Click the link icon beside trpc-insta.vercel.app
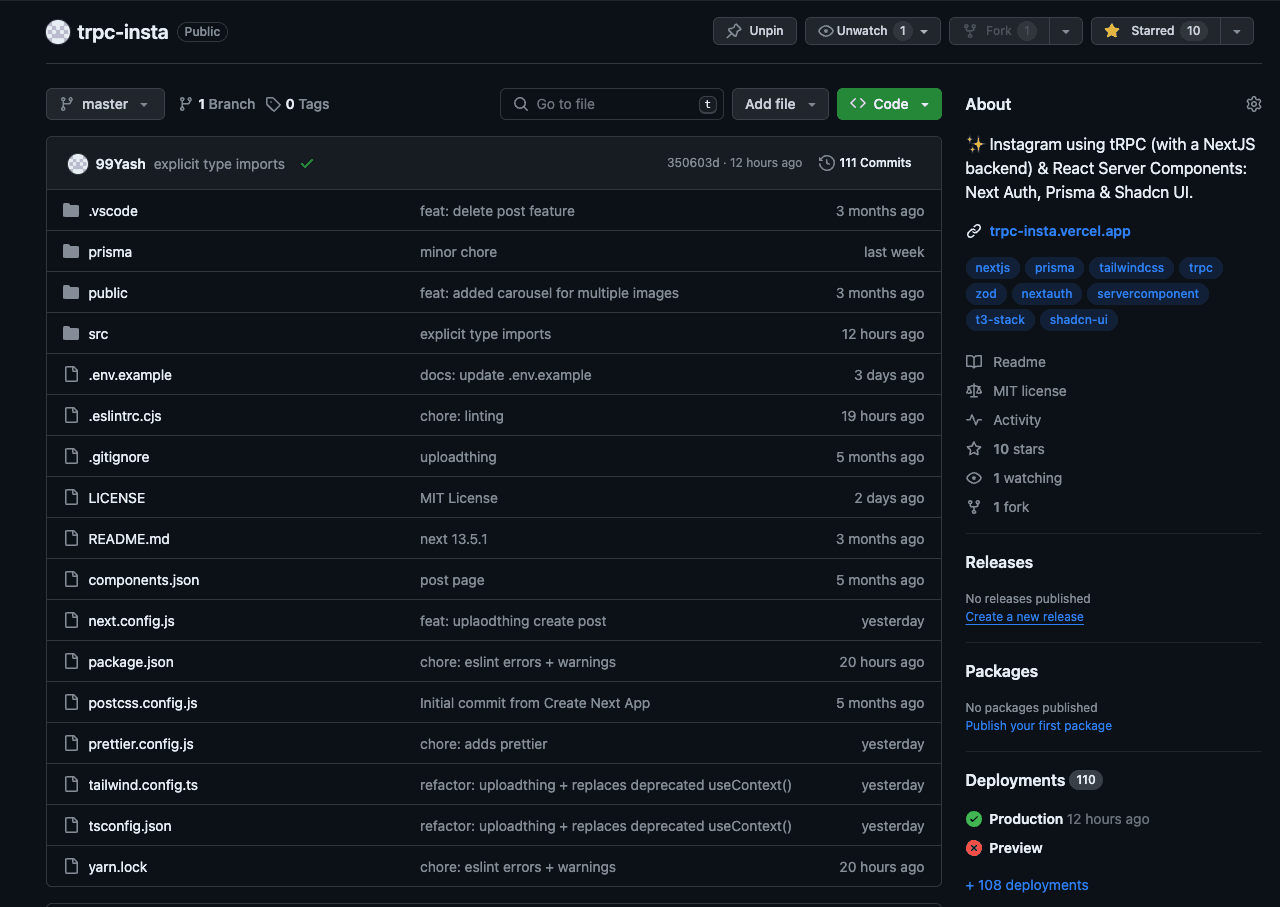This screenshot has height=907, width=1280. click(x=974, y=231)
